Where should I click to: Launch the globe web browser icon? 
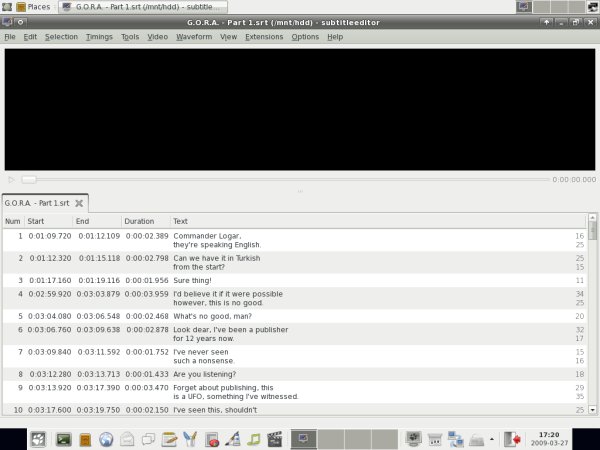pyautogui.click(x=106, y=439)
